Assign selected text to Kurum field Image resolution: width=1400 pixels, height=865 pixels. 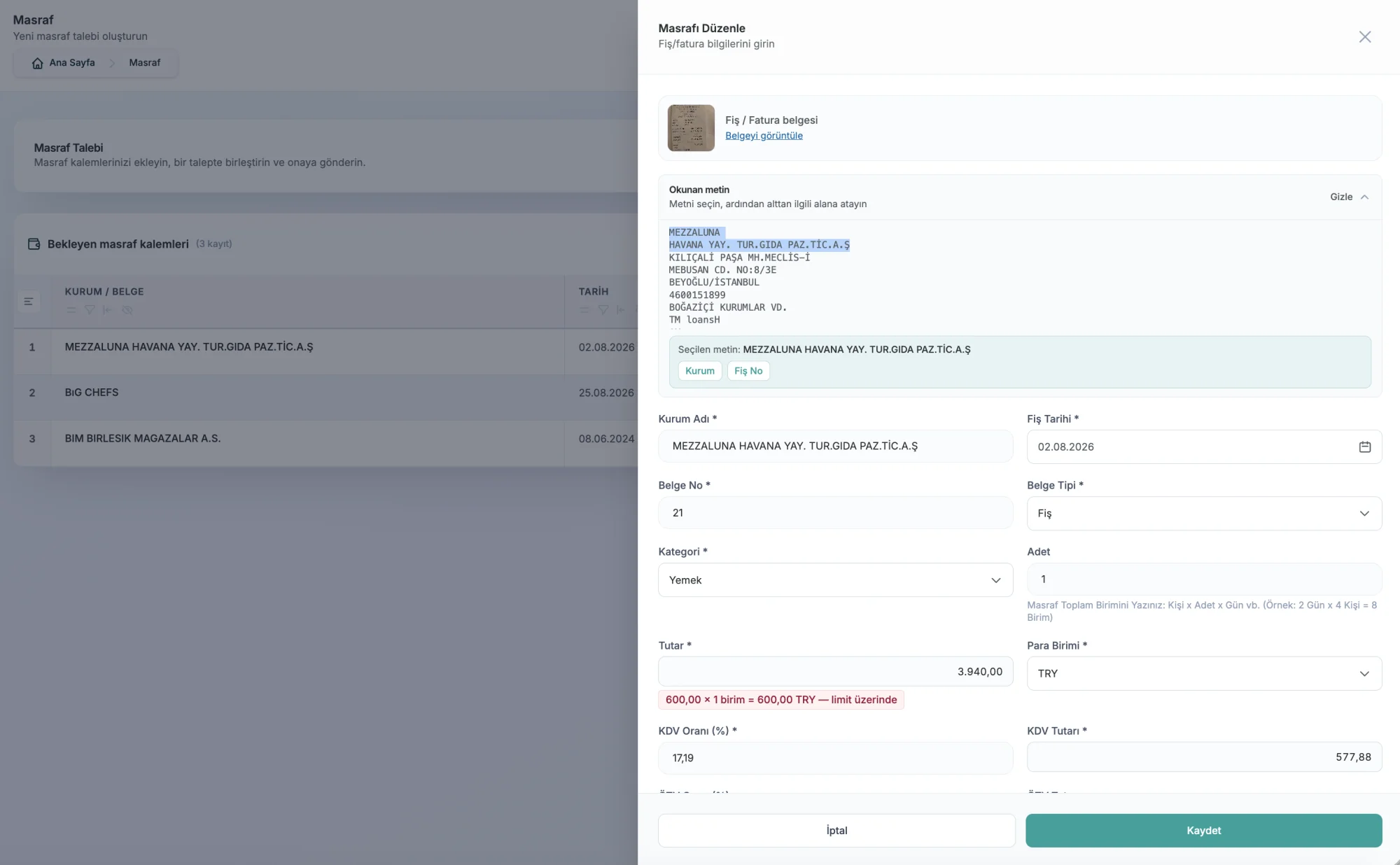click(699, 371)
